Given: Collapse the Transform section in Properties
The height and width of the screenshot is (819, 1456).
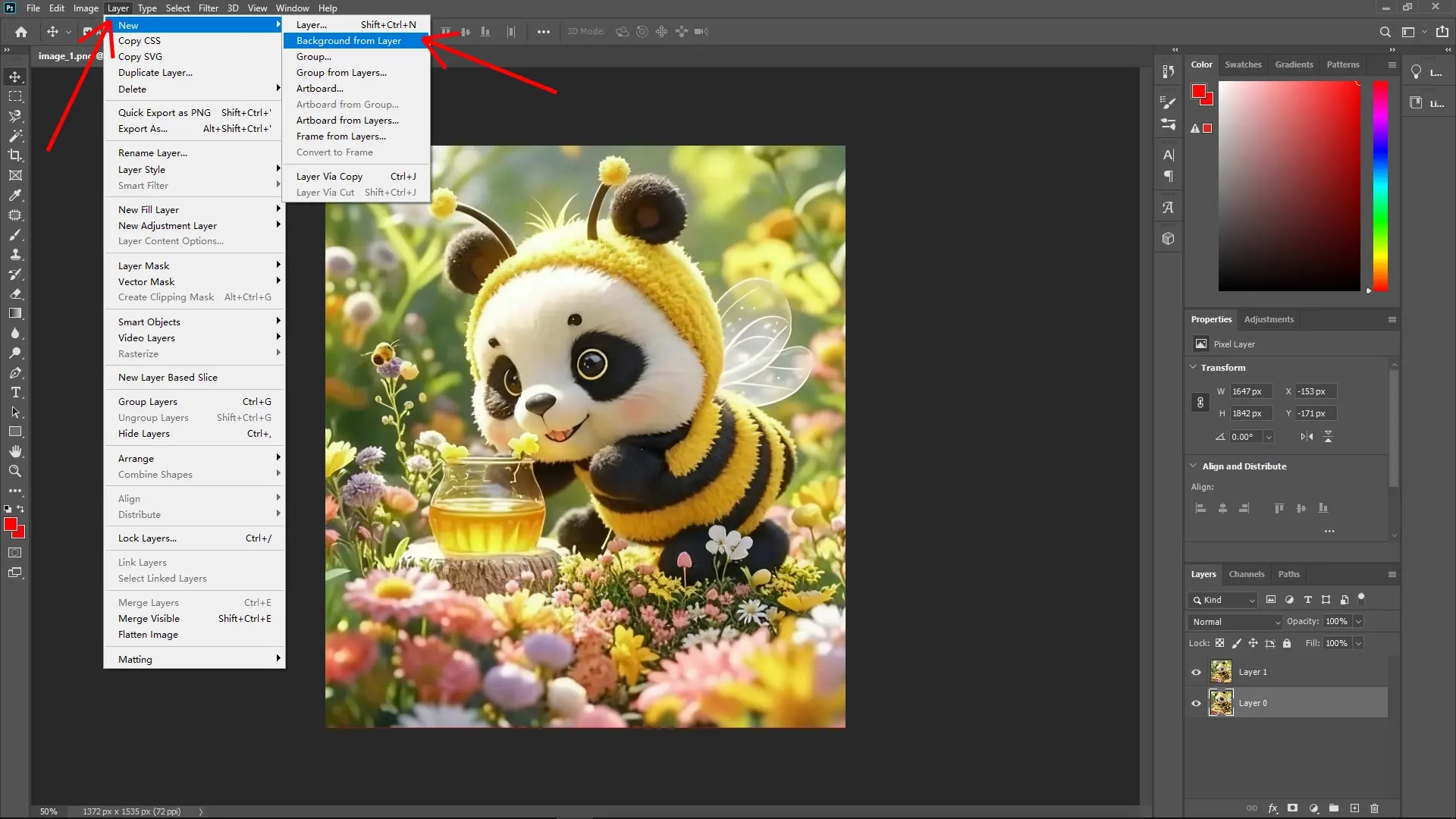Looking at the screenshot, I should pos(1194,368).
